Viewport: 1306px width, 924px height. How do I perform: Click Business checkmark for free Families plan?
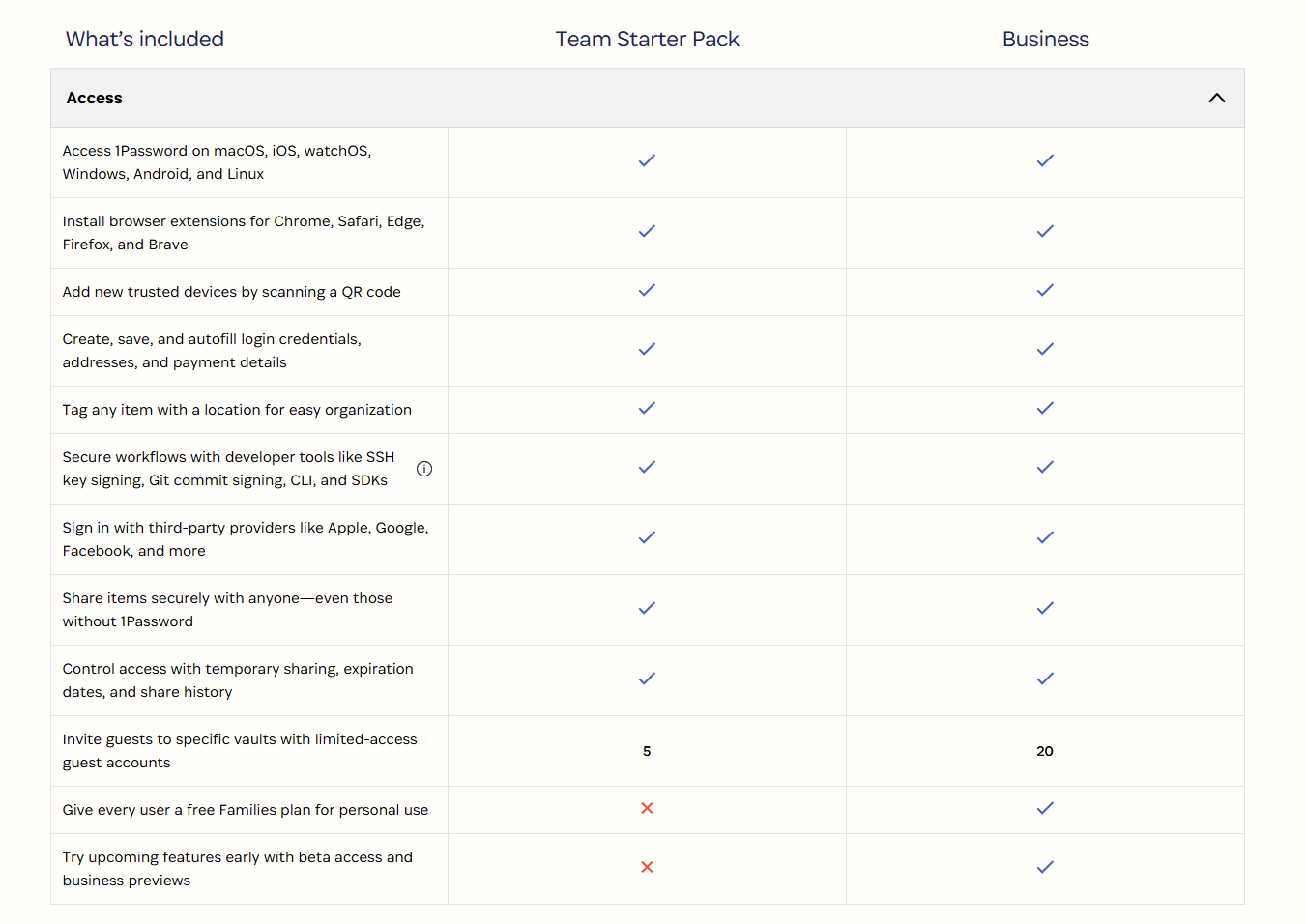[x=1045, y=808]
